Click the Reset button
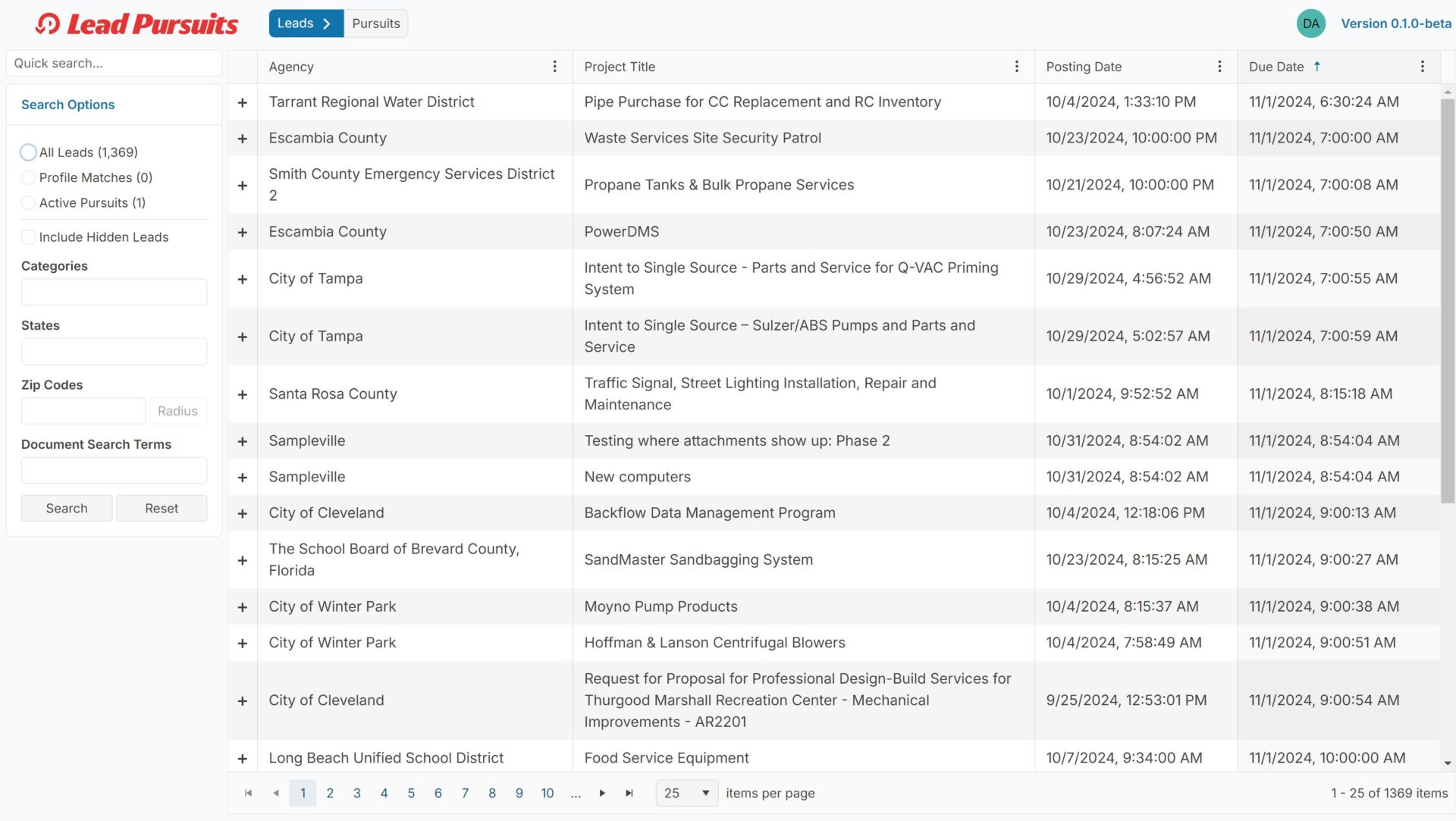This screenshot has height=821, width=1456. [162, 508]
